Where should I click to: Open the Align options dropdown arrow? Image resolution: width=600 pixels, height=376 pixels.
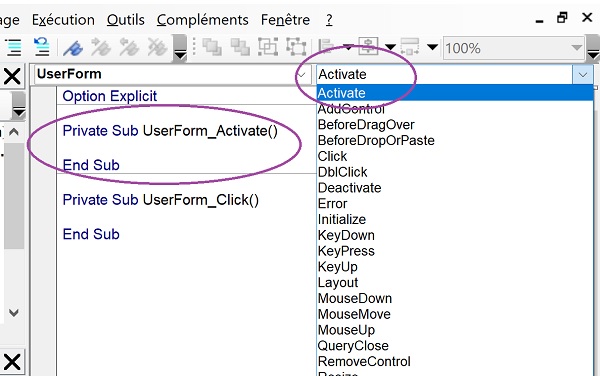pos(348,47)
